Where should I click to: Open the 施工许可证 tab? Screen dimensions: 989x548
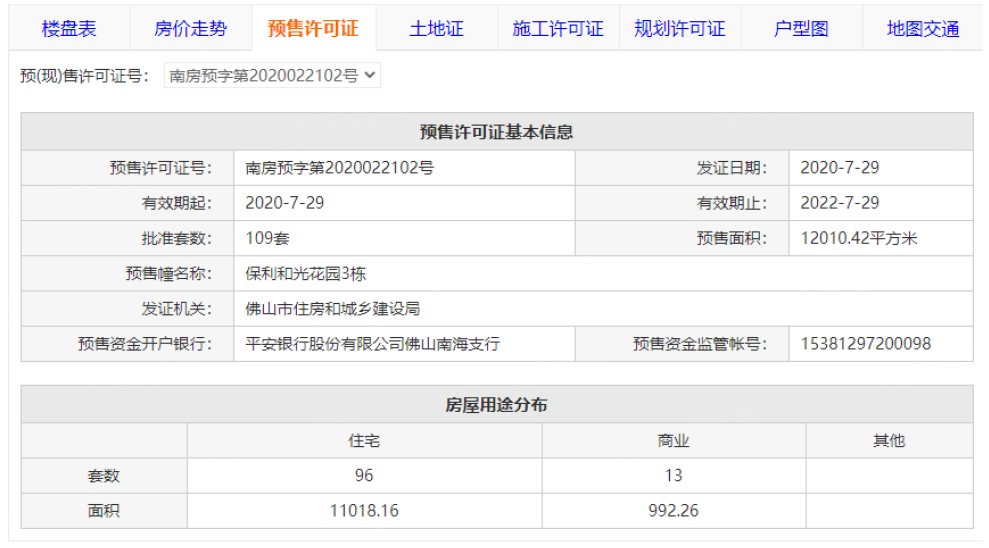point(558,28)
